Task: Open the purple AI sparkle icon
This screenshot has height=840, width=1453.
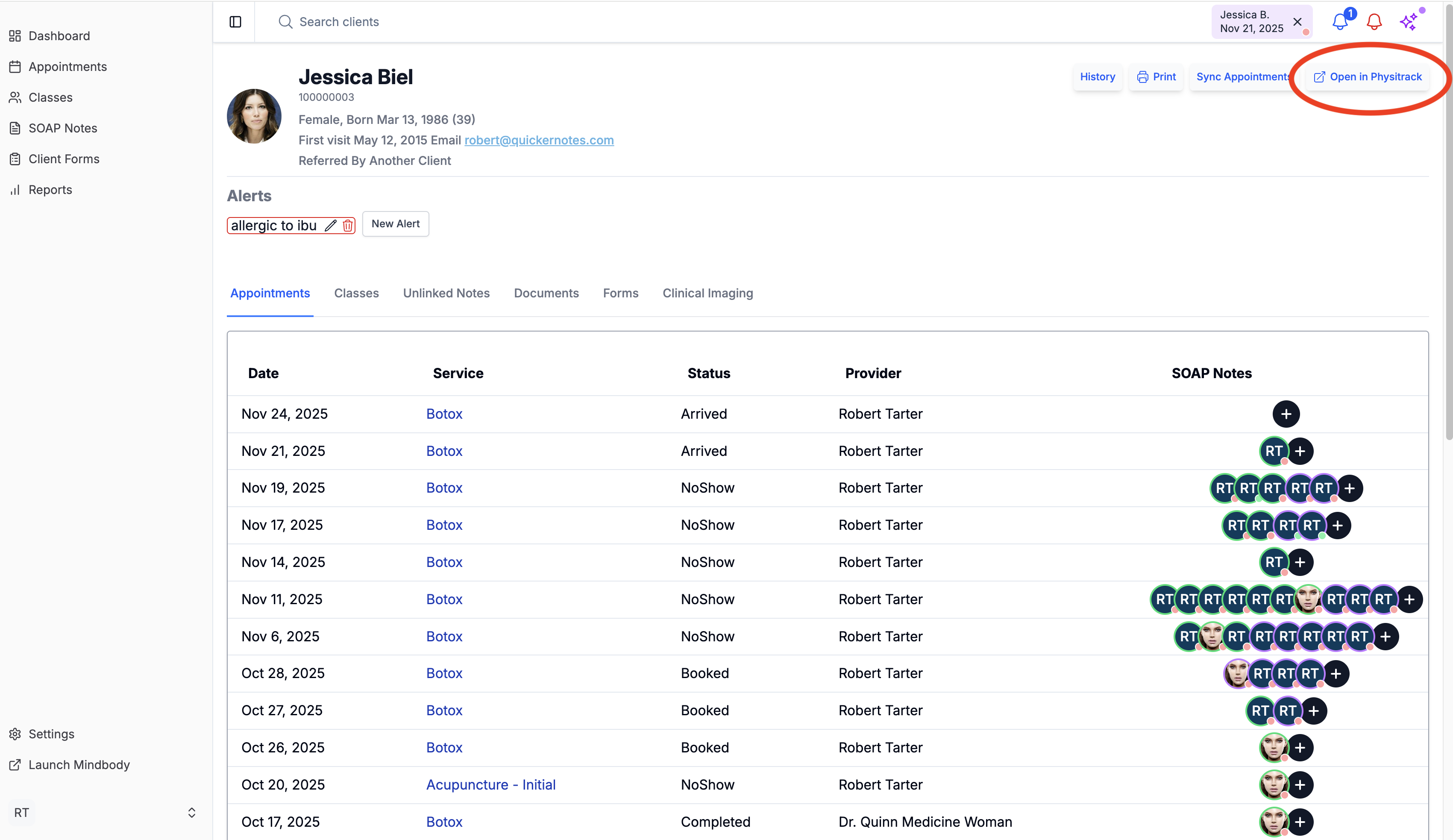Action: pyautogui.click(x=1409, y=22)
